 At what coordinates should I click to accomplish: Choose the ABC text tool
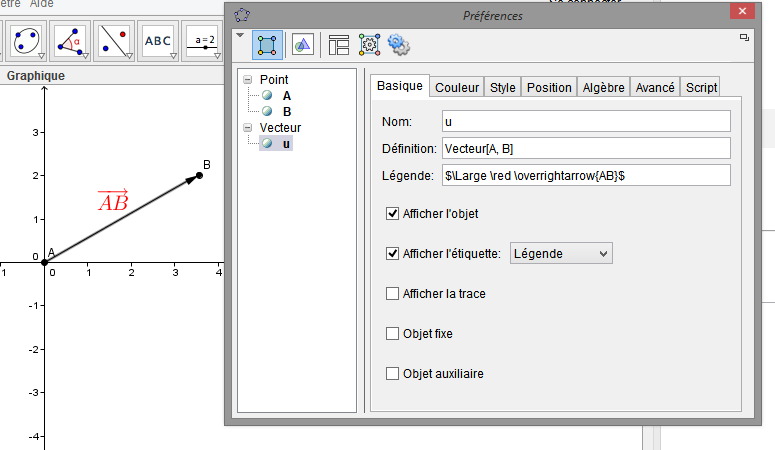click(x=158, y=40)
